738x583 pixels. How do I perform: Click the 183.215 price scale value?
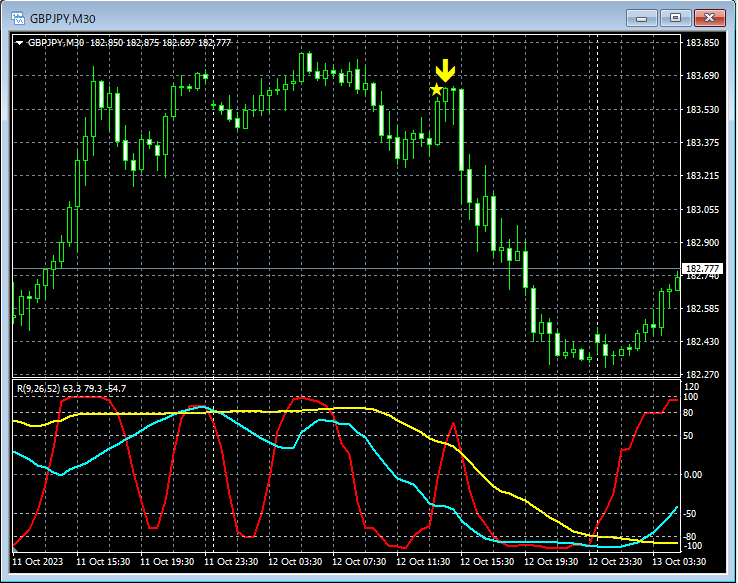point(702,176)
